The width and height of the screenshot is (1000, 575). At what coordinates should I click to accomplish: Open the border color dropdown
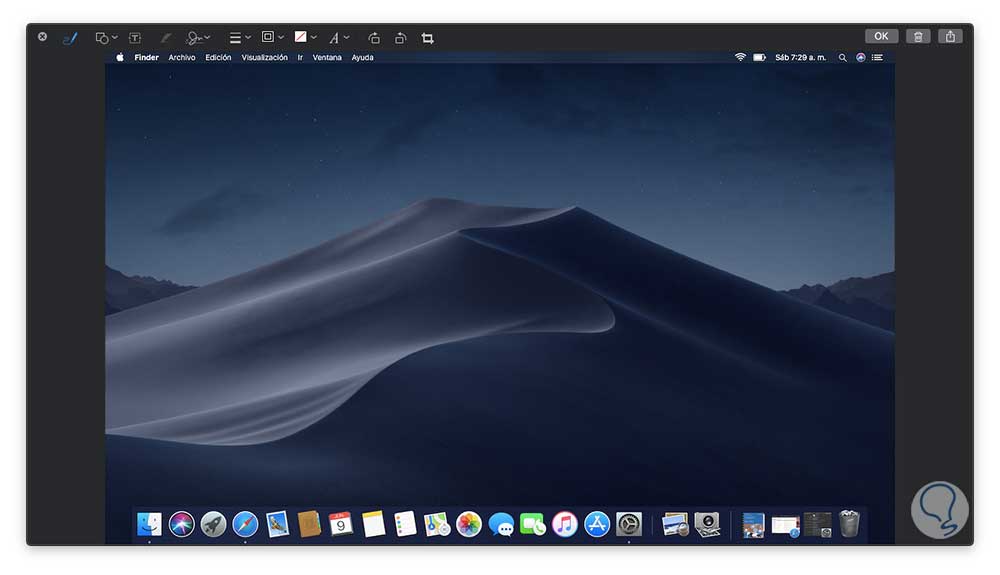[x=272, y=37]
